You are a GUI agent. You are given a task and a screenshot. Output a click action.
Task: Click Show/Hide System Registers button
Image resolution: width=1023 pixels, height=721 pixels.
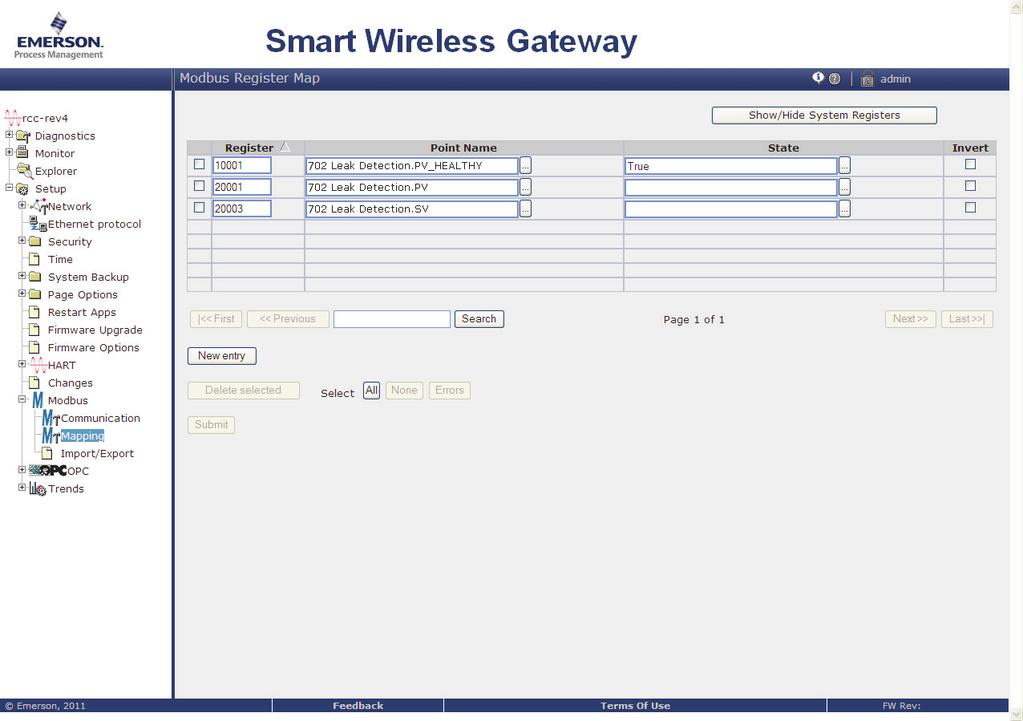(824, 115)
